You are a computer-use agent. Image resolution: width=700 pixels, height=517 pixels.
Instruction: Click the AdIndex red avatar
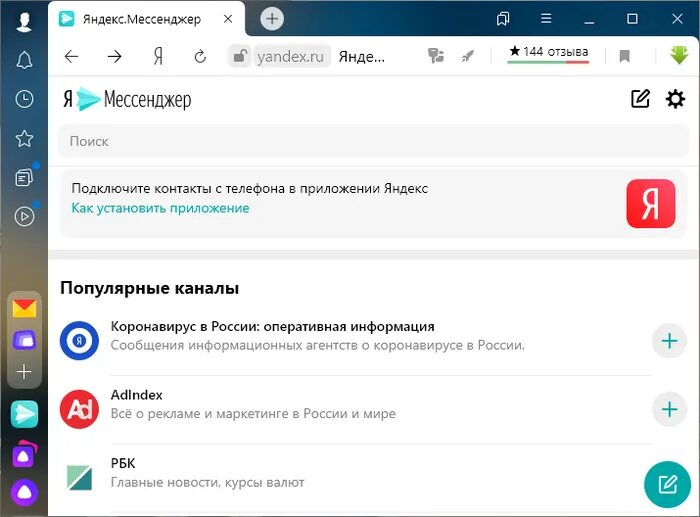coord(79,409)
